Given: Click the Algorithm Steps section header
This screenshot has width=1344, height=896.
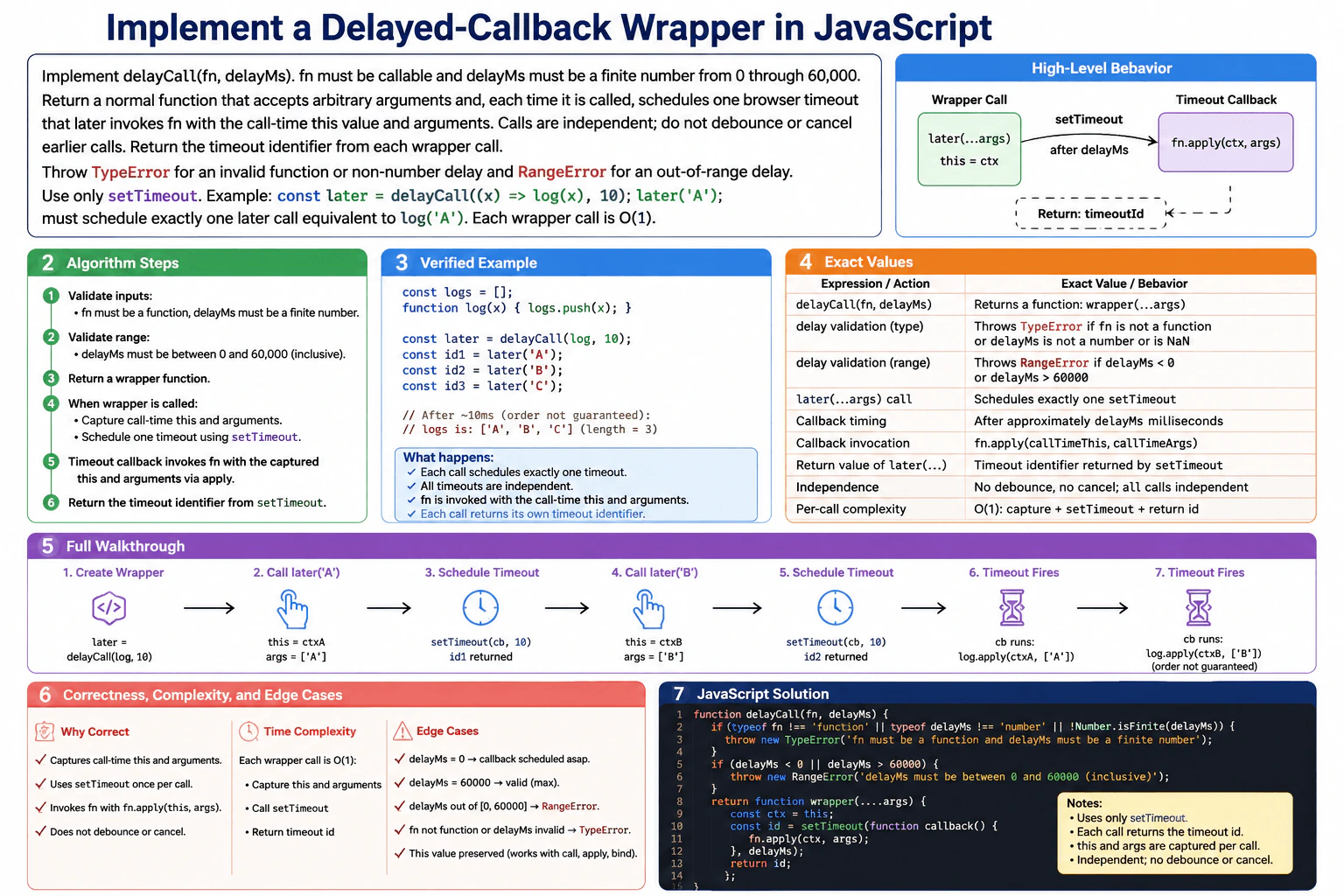Looking at the screenshot, I should [x=198, y=262].
